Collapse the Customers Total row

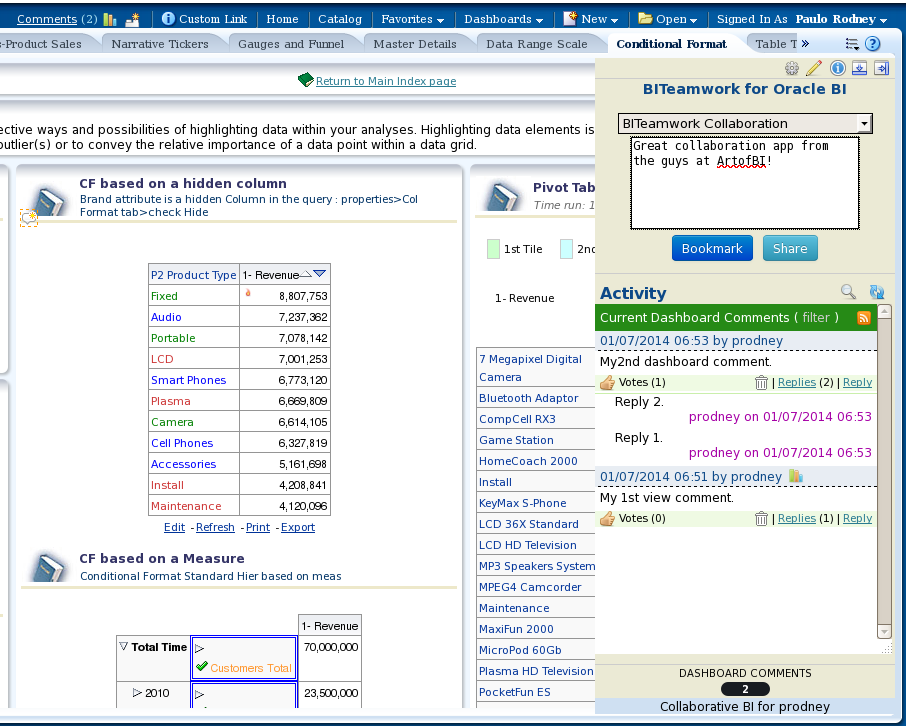coord(200,649)
